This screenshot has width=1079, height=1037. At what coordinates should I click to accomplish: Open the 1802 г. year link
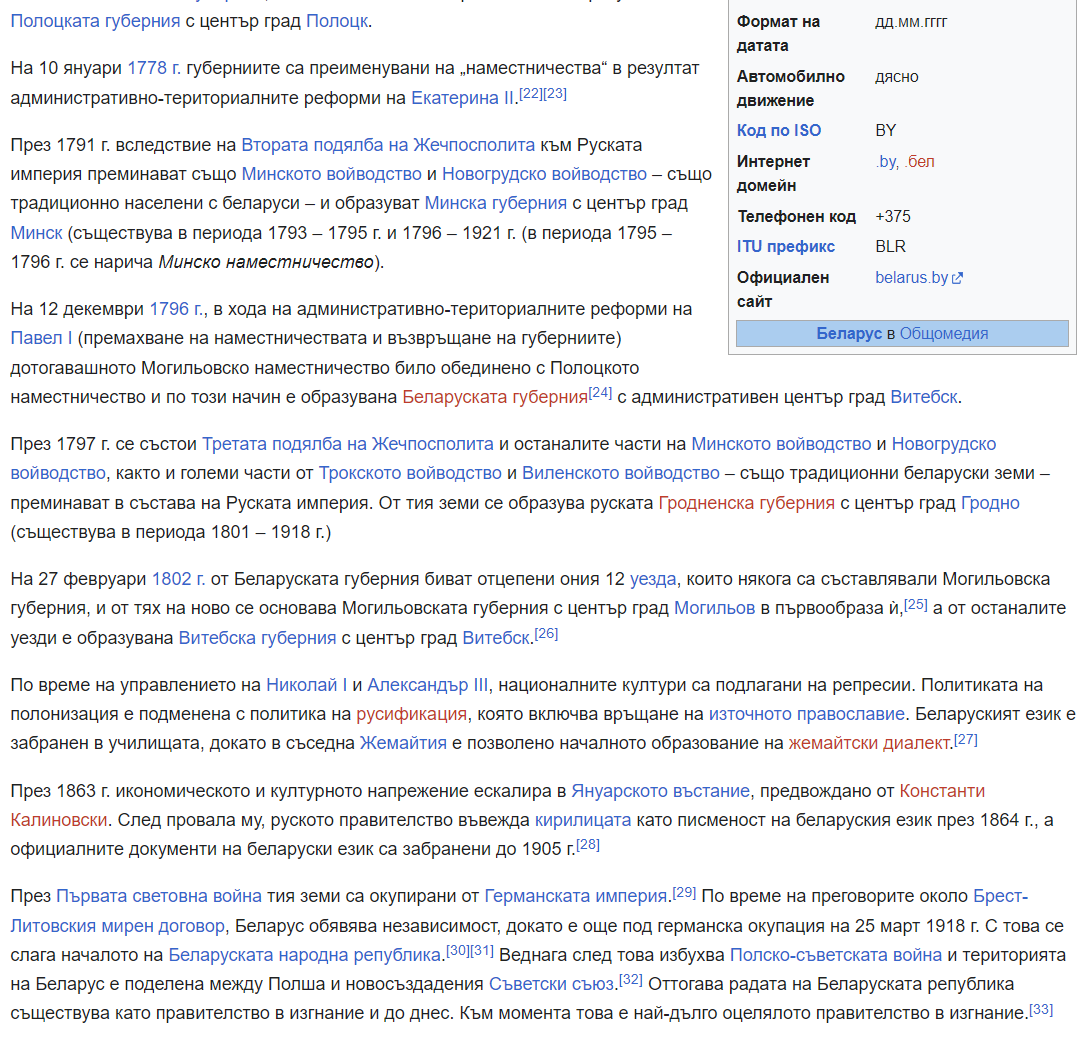pyautogui.click(x=178, y=579)
